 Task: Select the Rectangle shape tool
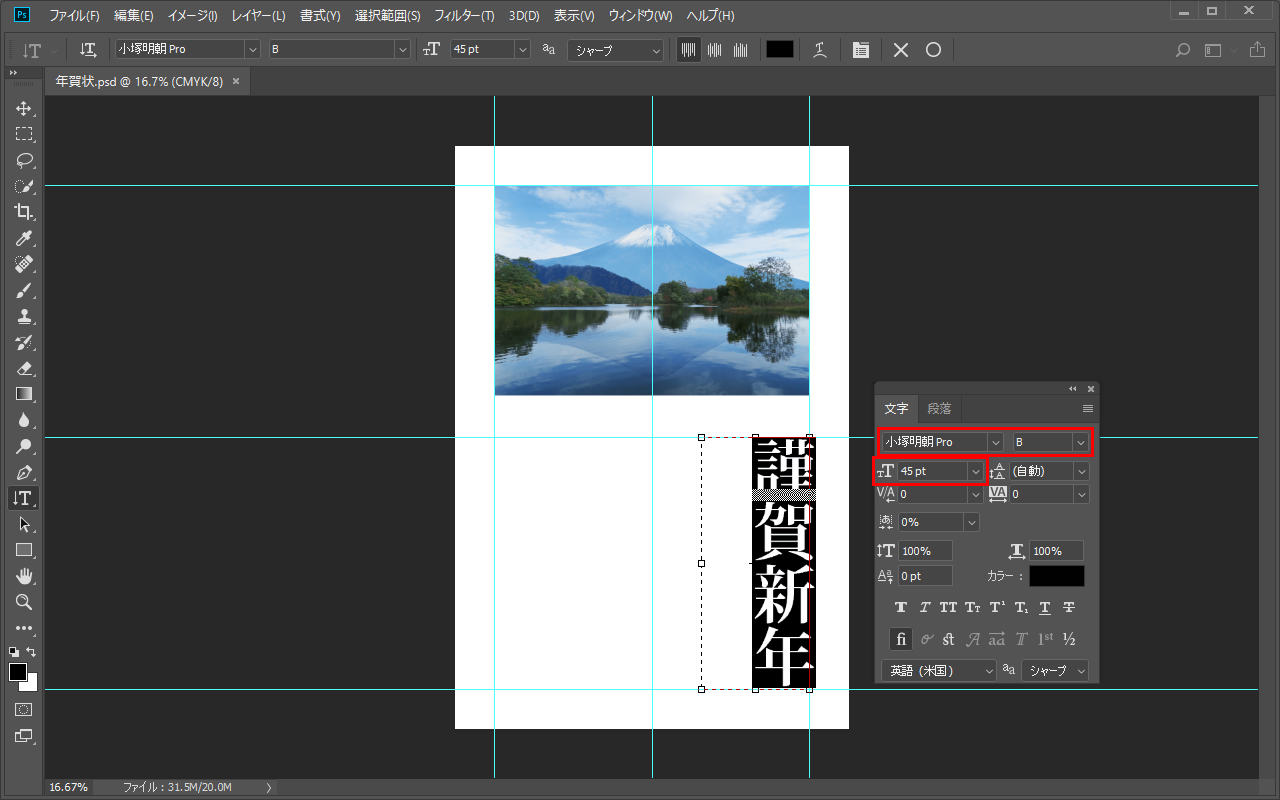pyautogui.click(x=24, y=550)
